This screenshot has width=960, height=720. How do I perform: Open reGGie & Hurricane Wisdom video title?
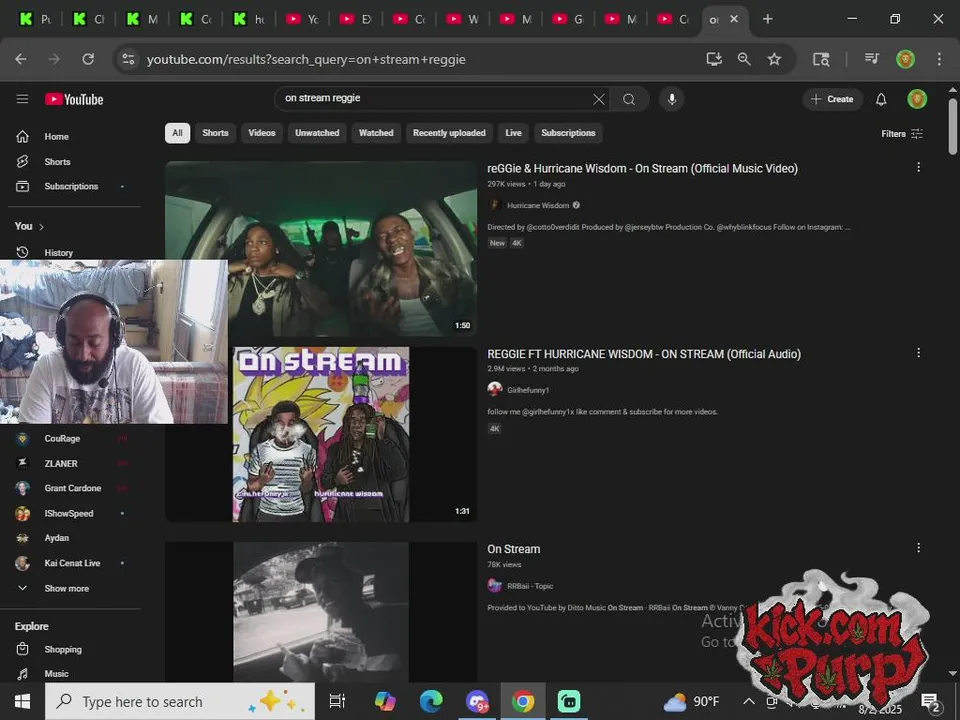click(642, 168)
